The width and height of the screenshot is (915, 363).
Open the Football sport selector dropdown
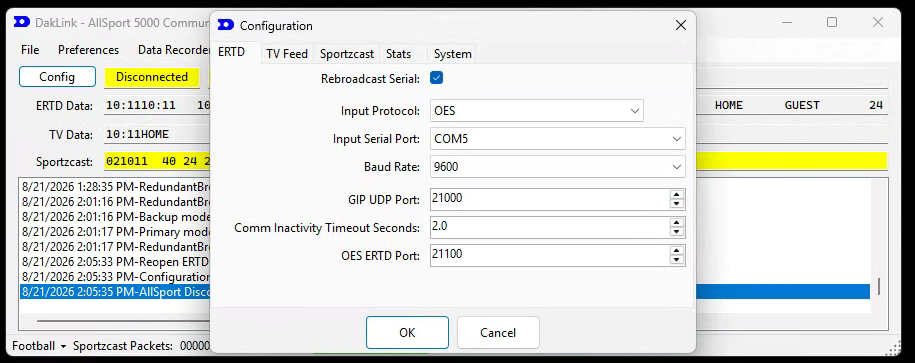pos(39,346)
